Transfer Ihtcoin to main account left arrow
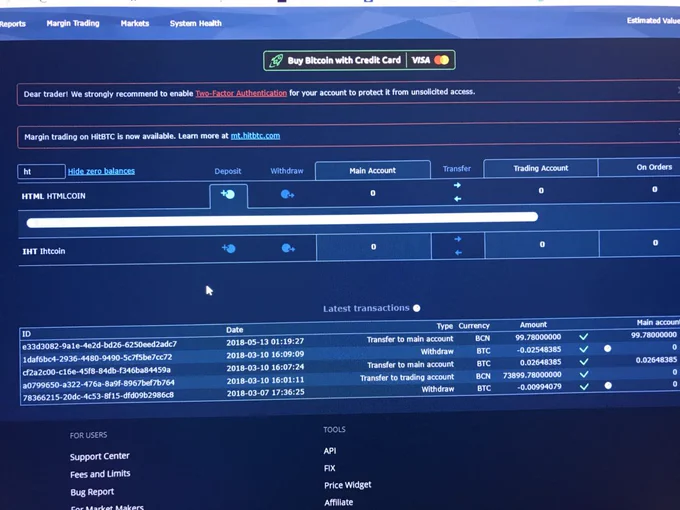 pyautogui.click(x=458, y=252)
